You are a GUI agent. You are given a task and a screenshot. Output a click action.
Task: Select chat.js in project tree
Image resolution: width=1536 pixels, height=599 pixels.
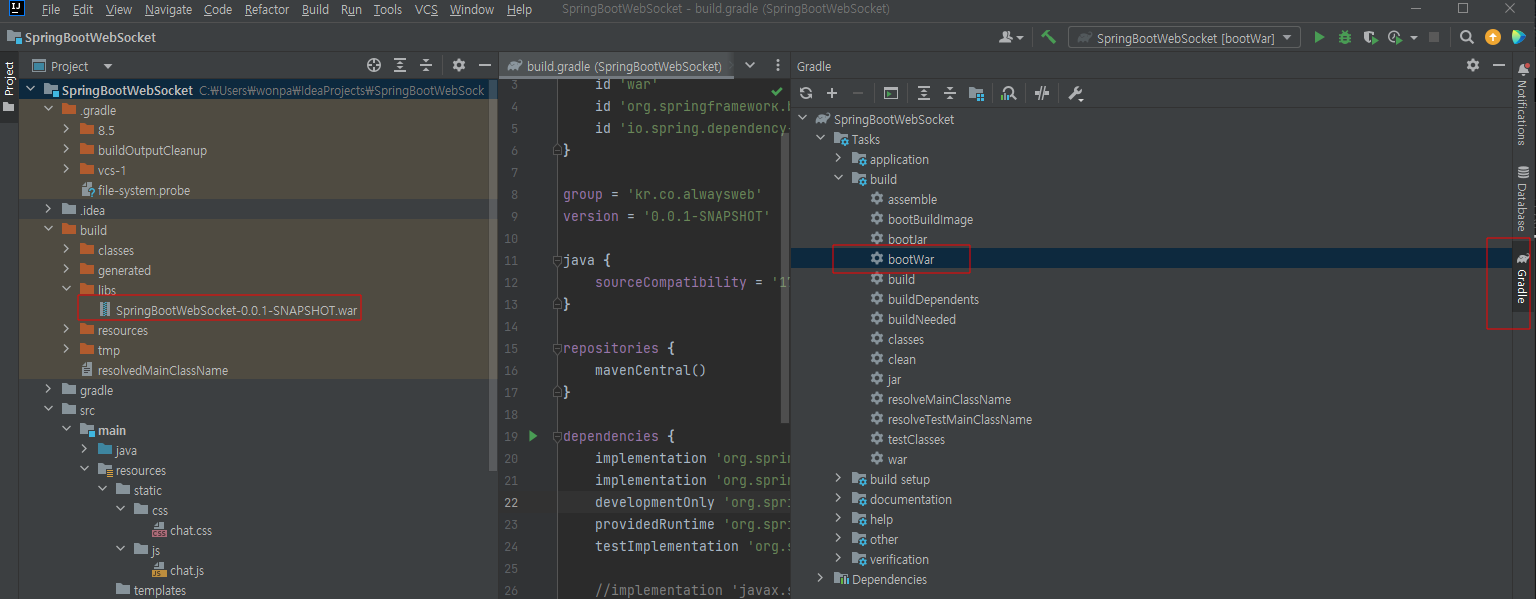point(186,570)
